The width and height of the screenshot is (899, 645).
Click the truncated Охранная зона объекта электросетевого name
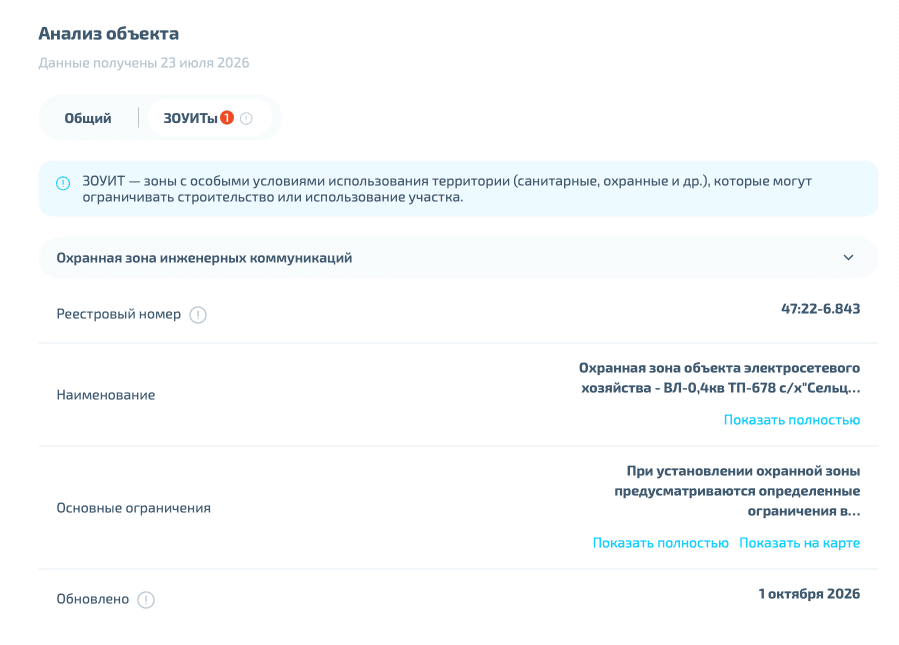click(720, 378)
